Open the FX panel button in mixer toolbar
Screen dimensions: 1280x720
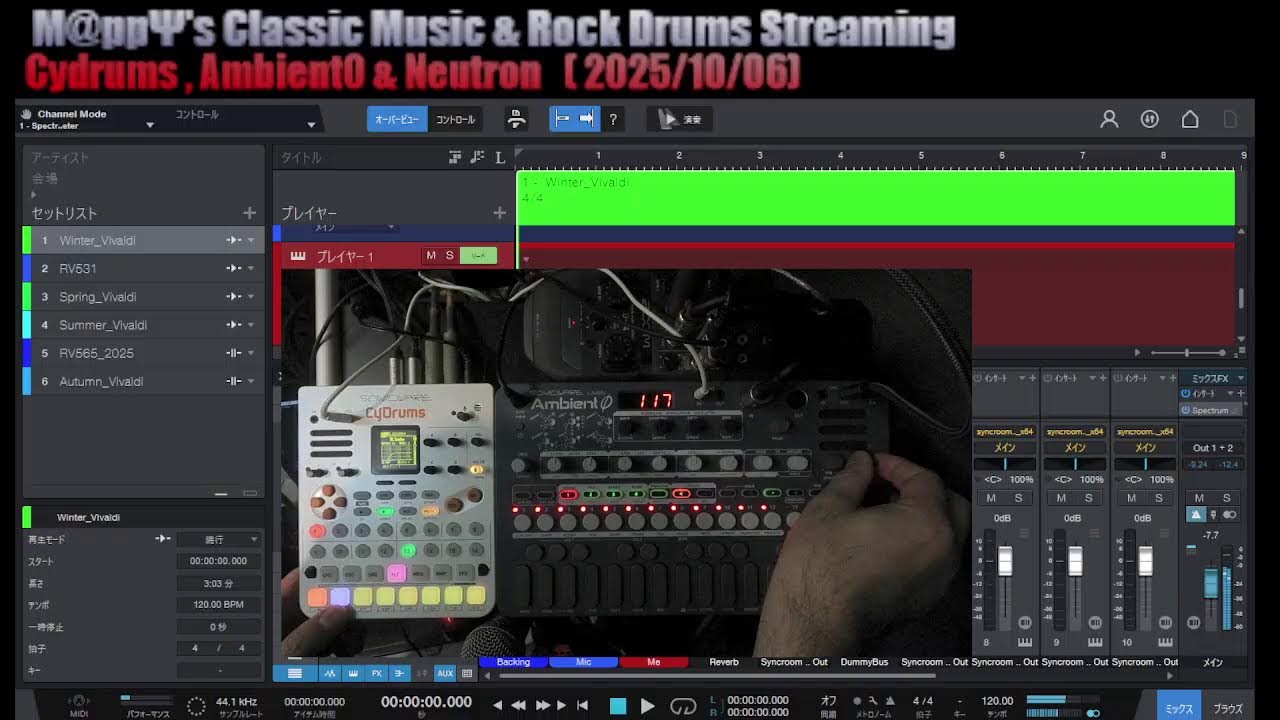point(377,673)
